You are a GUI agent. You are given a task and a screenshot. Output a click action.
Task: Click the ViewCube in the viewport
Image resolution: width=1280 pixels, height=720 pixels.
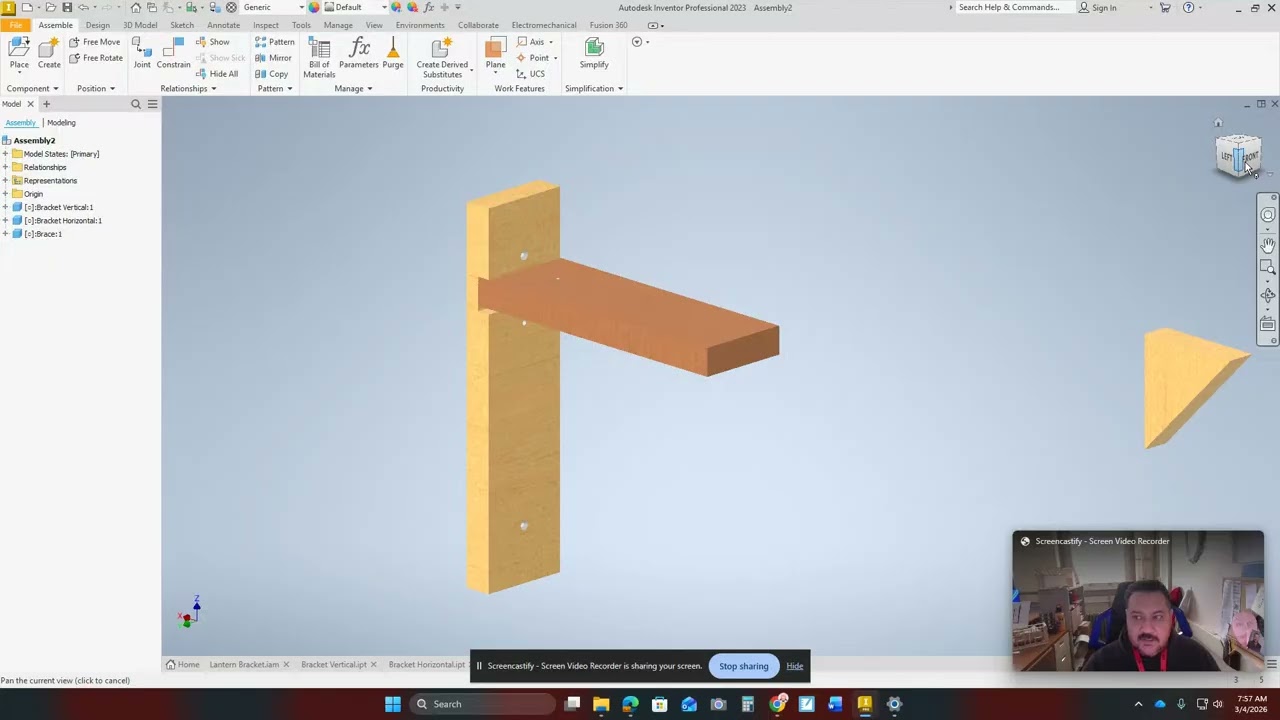click(x=1238, y=157)
